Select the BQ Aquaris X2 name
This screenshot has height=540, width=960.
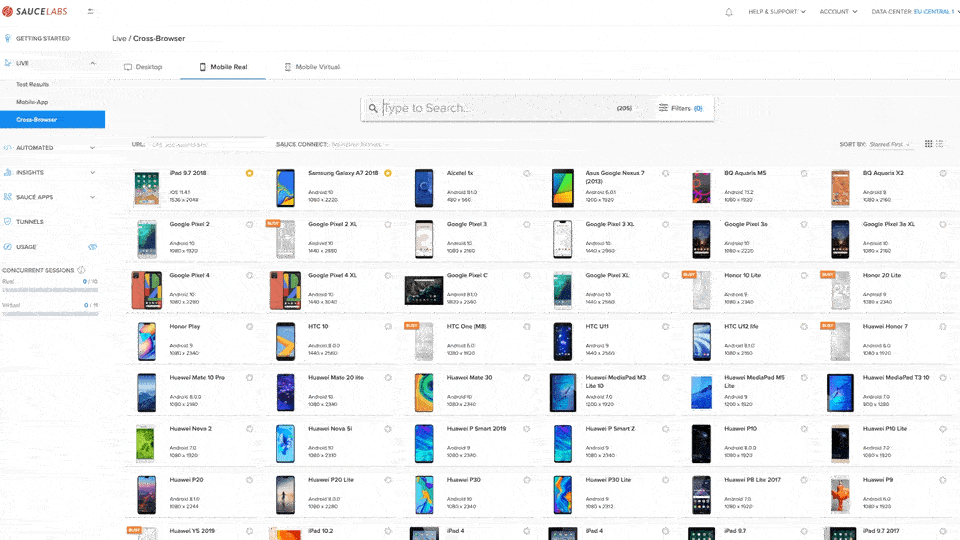(x=883, y=173)
